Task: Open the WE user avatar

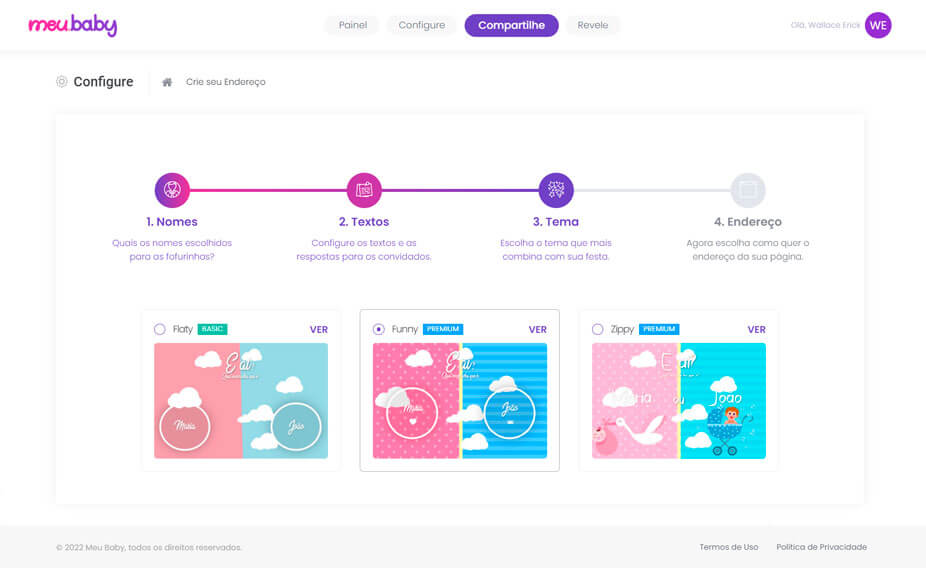Action: (878, 26)
